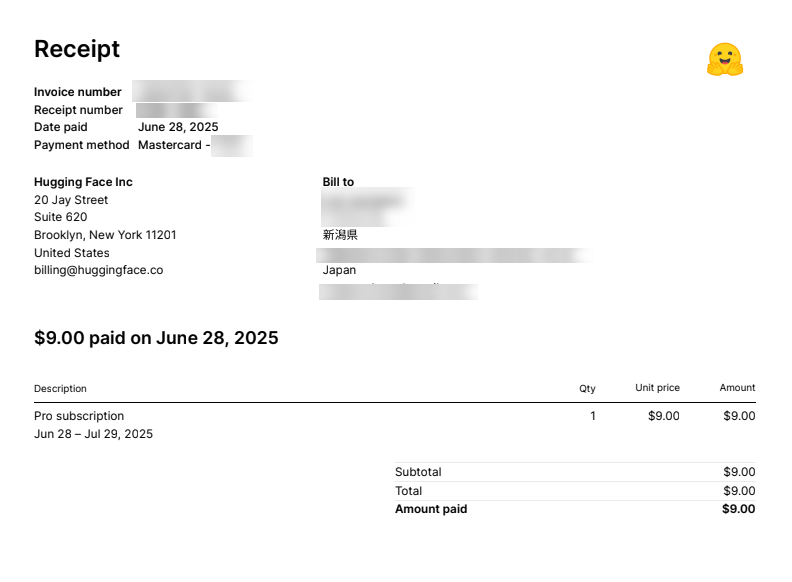
Task: Click the Mastercard payment method text
Action: click(172, 145)
